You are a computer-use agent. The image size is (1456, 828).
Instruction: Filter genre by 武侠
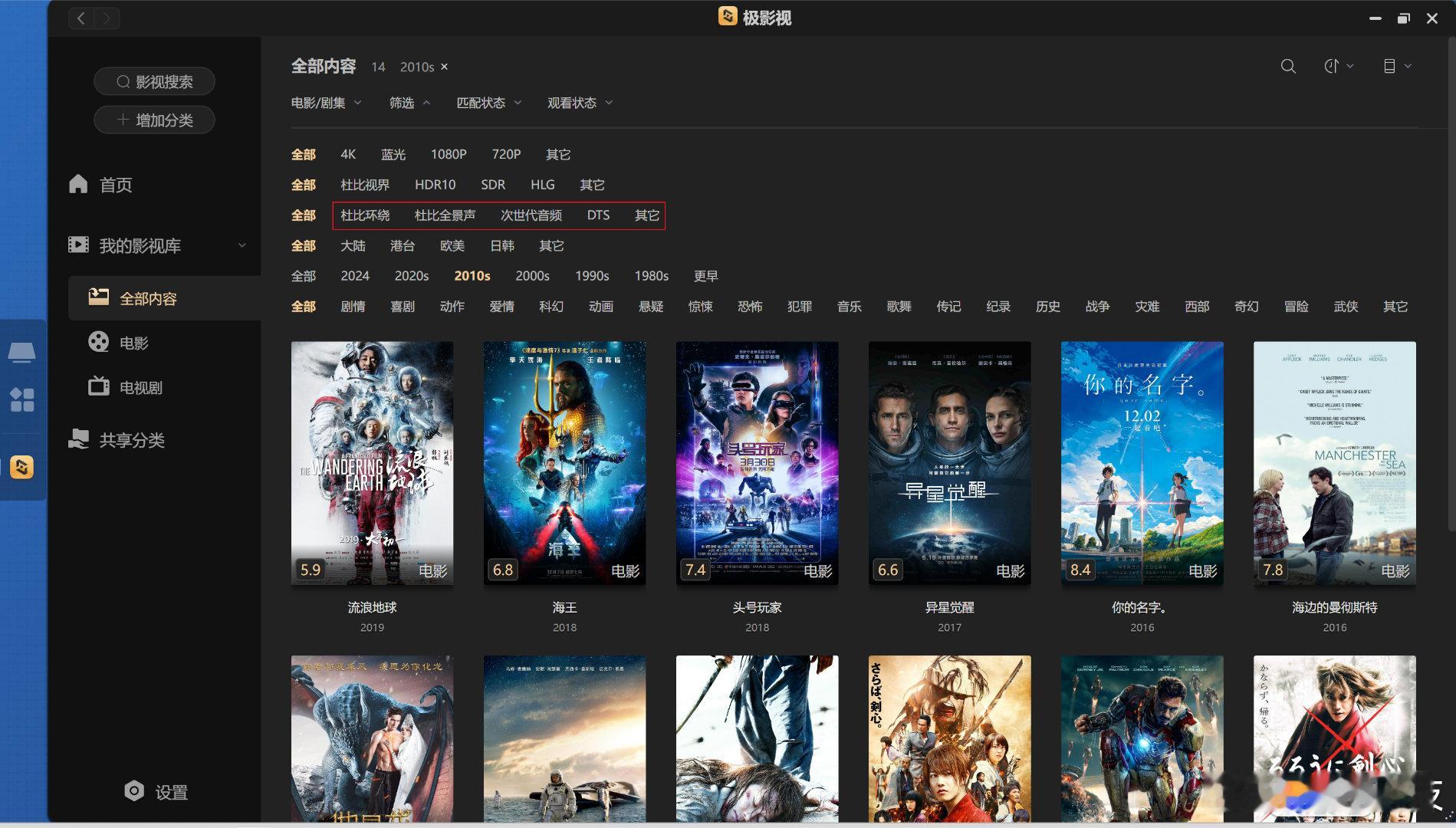click(x=1346, y=307)
